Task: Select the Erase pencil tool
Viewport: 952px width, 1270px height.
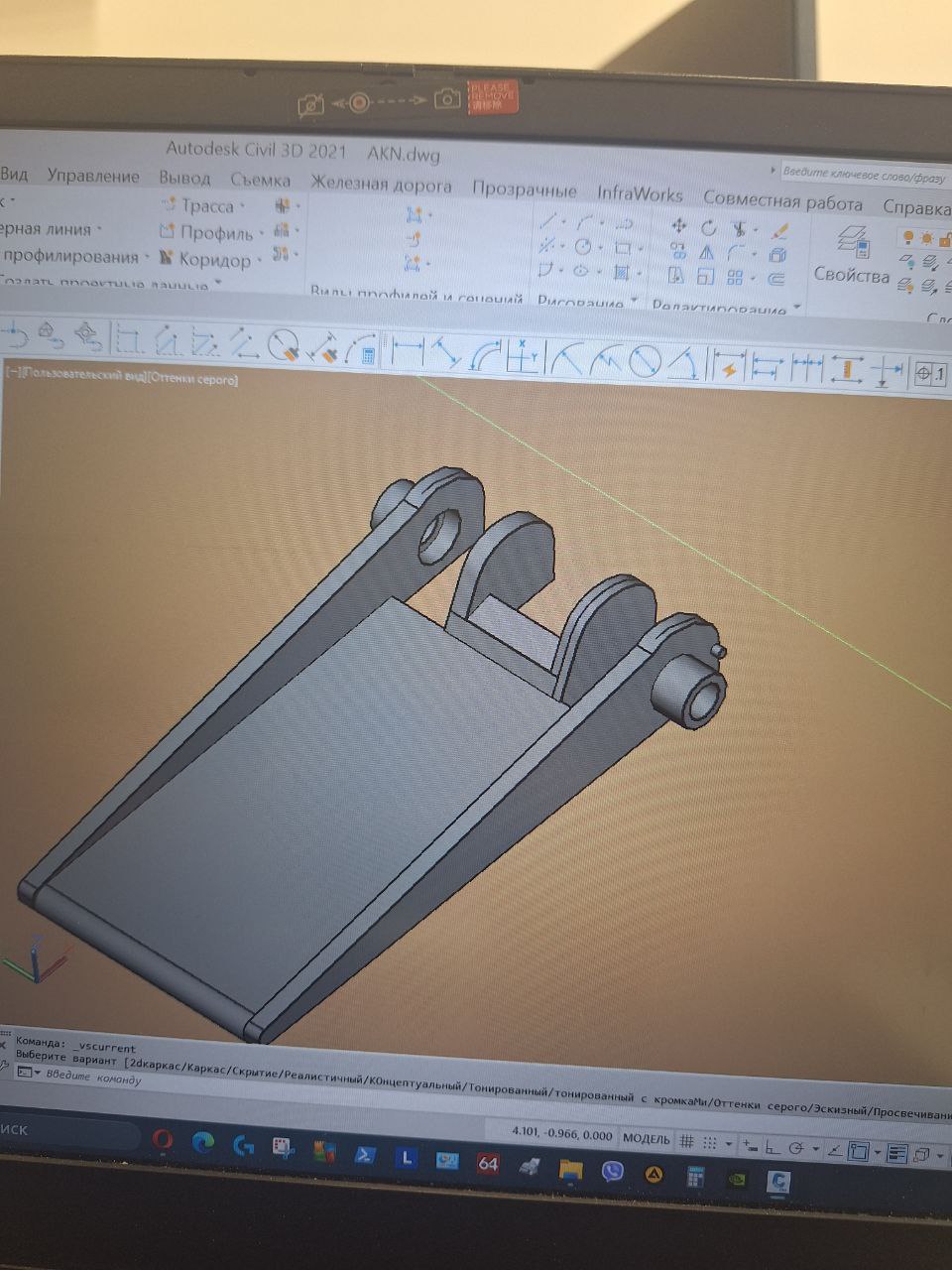Action: pyautogui.click(x=779, y=230)
